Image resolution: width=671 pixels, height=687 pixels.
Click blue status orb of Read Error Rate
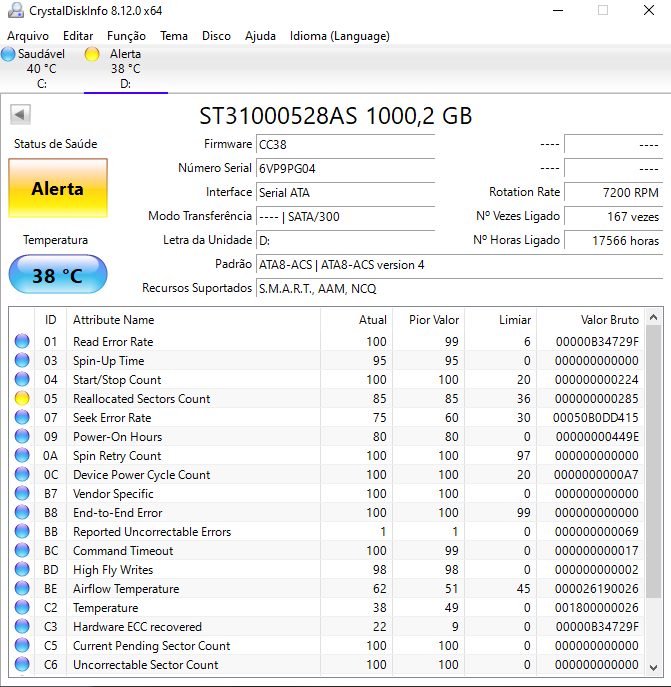coord(22,341)
